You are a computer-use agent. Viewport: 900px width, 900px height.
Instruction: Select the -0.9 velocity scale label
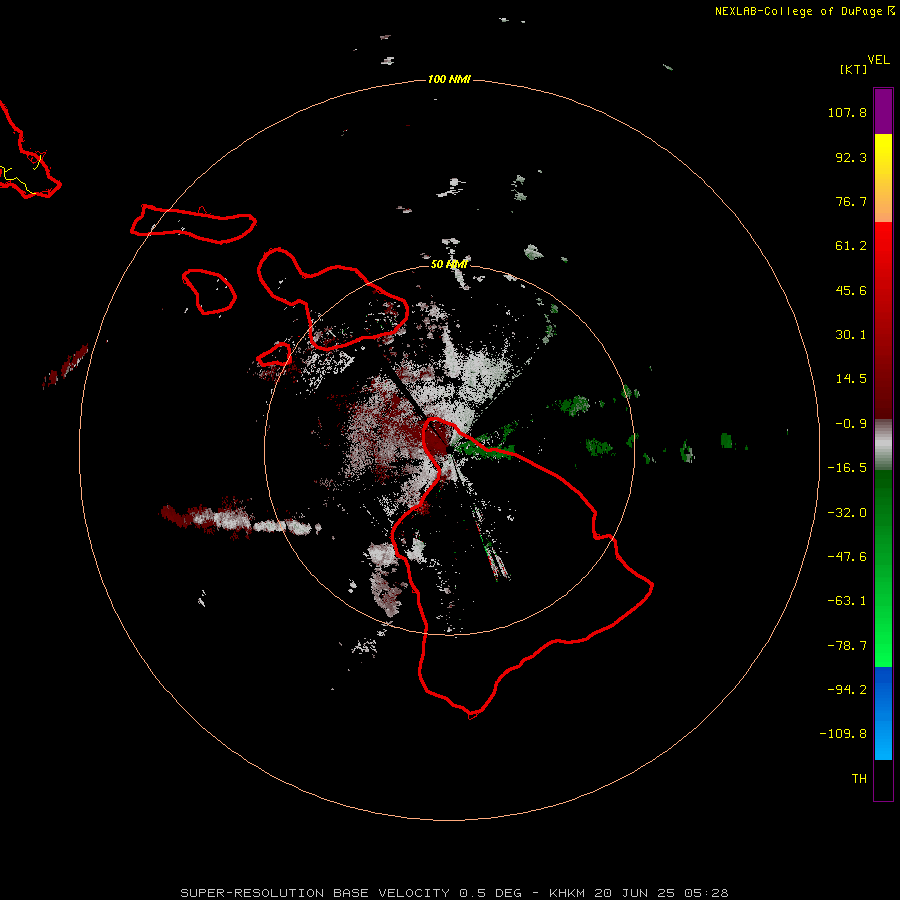[851, 424]
